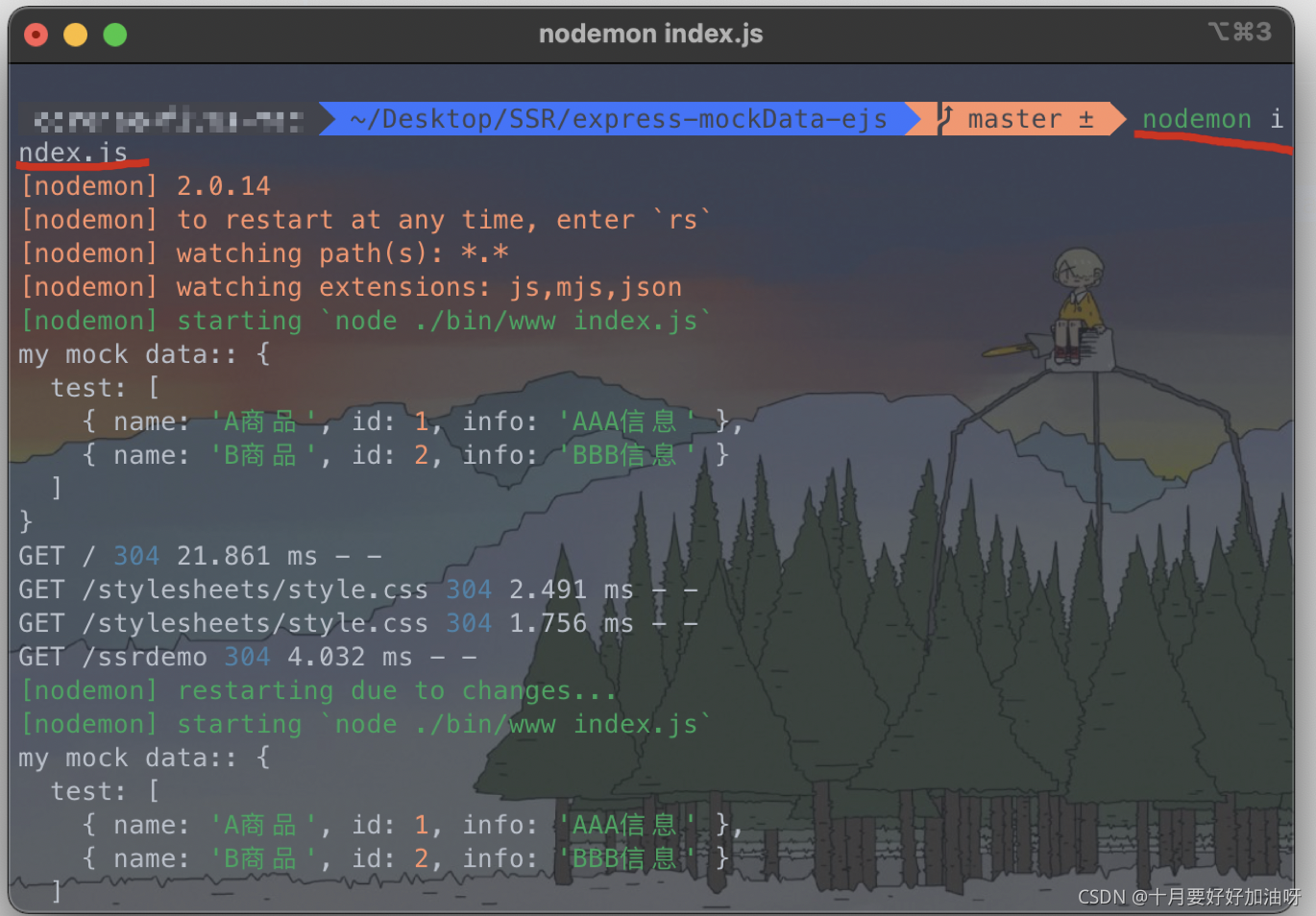Click first 'starting node ./bin/www index.js' line
1316x916 pixels.
coord(366,321)
